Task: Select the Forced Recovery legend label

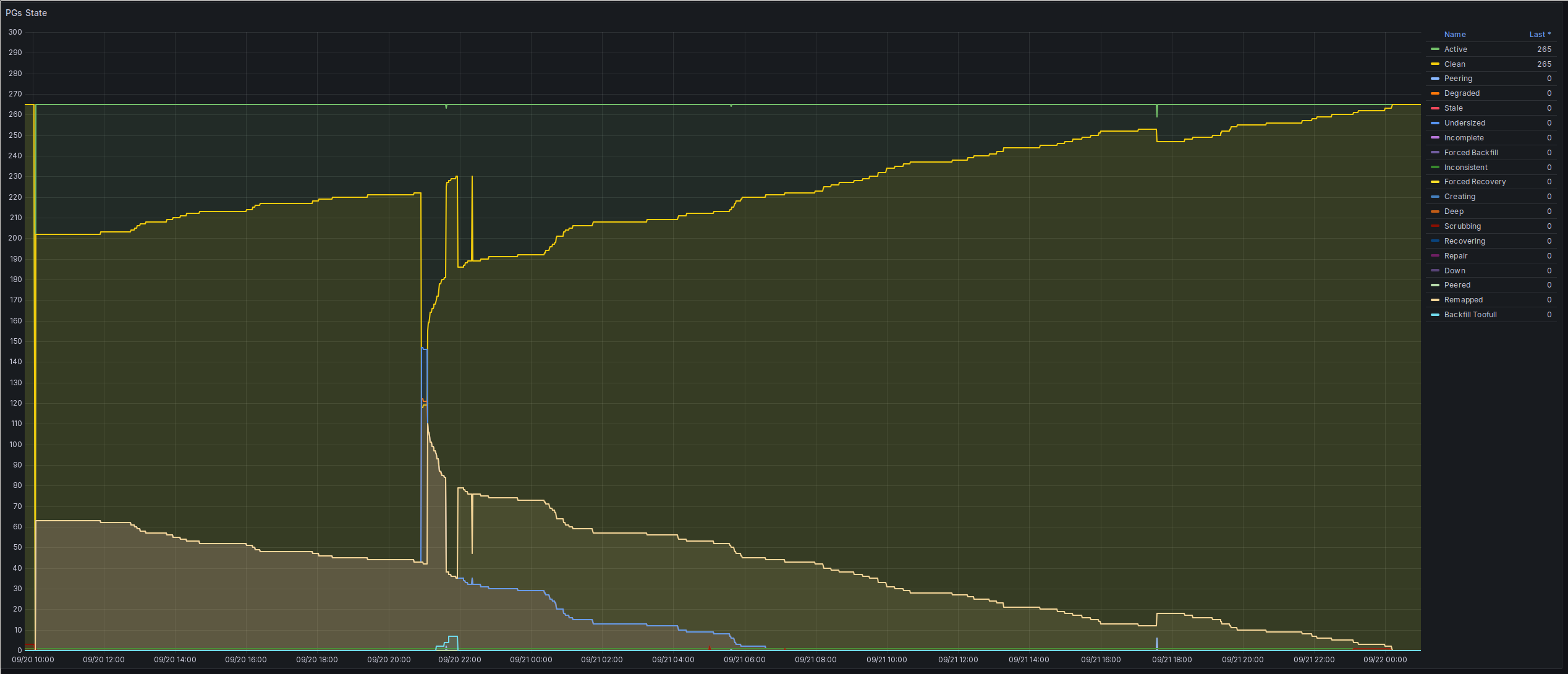Action: 1474,182
